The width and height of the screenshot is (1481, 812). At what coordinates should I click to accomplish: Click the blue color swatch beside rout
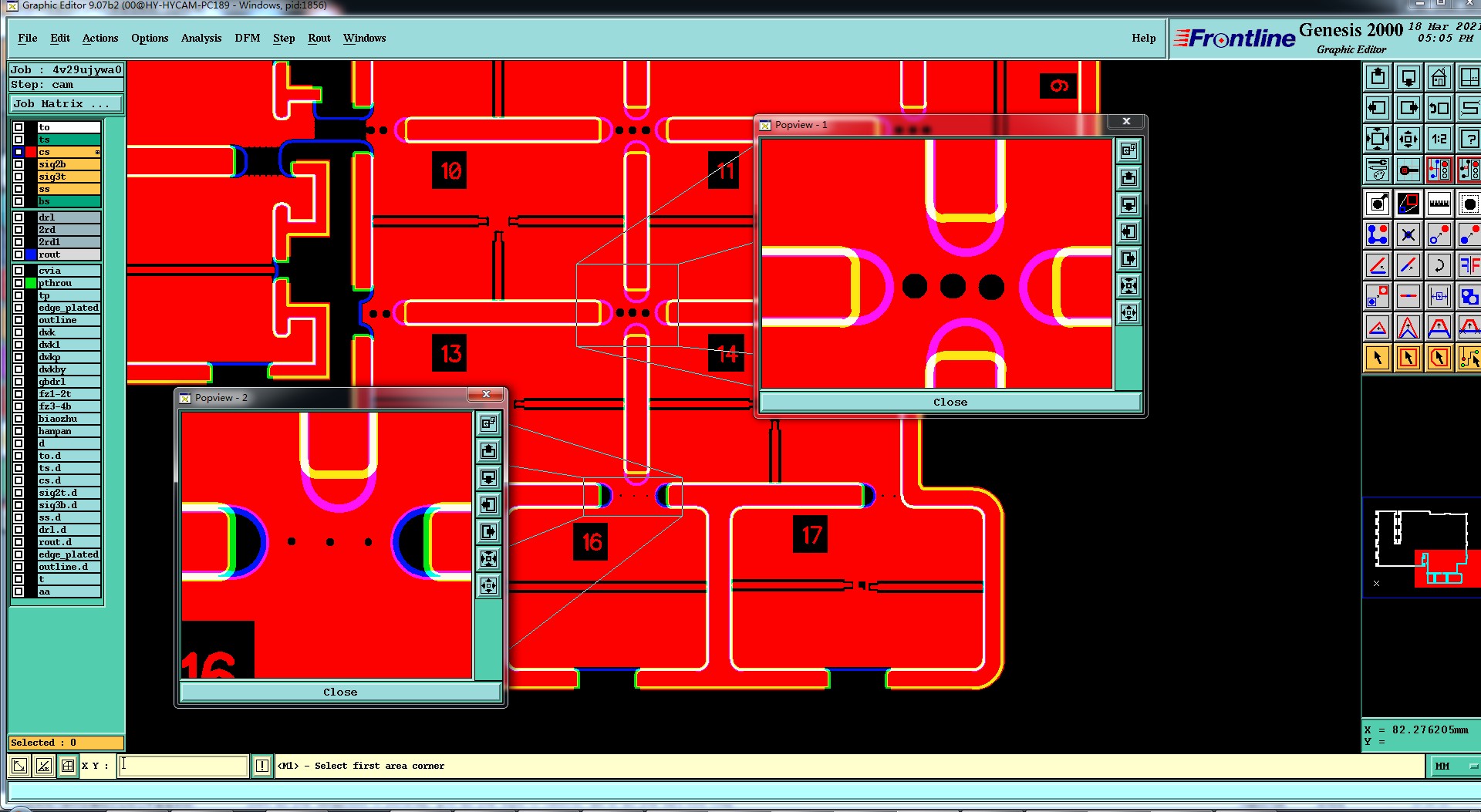(31, 254)
